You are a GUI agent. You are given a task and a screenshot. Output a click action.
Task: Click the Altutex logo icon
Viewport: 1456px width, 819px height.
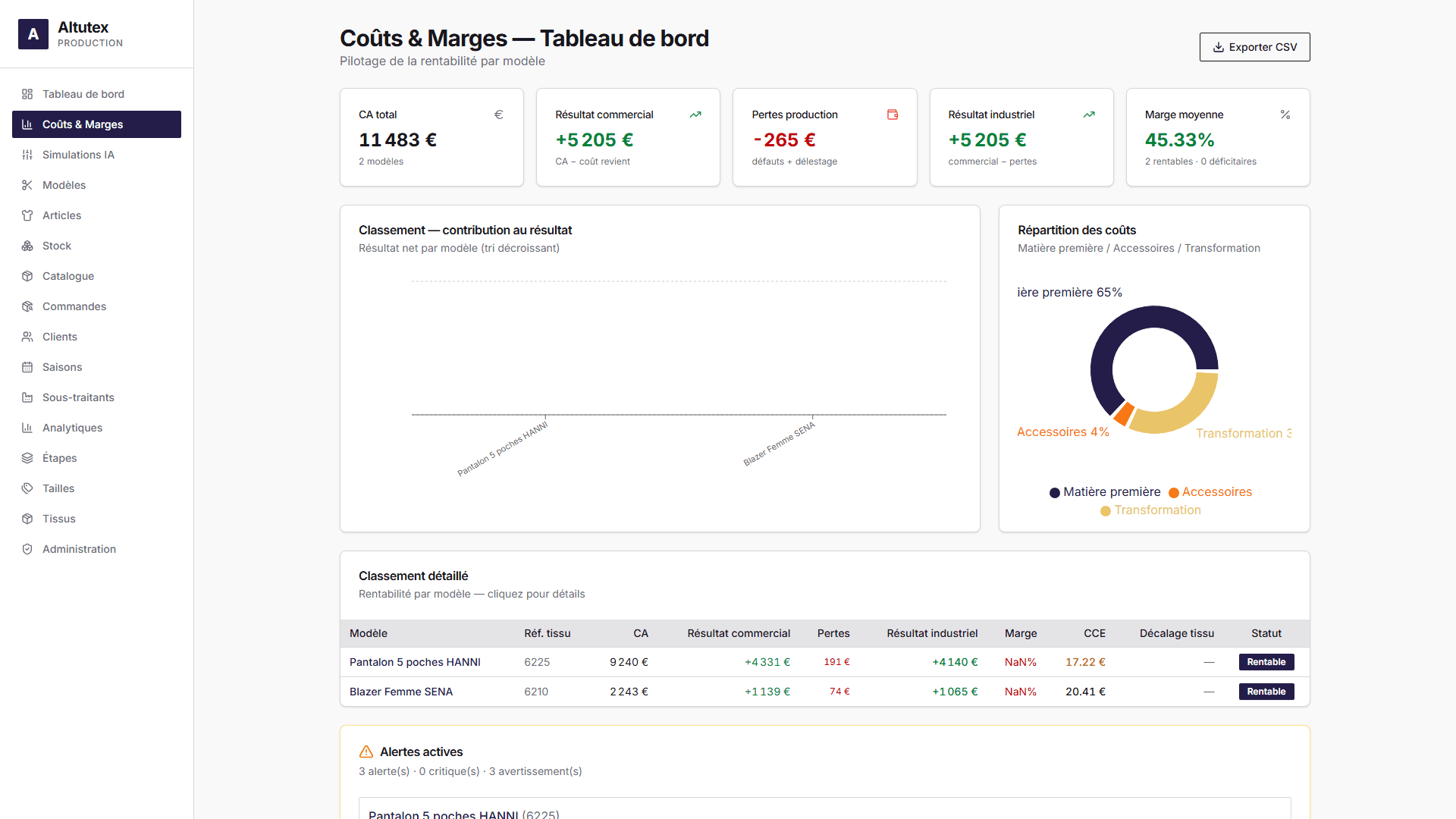pyautogui.click(x=33, y=34)
